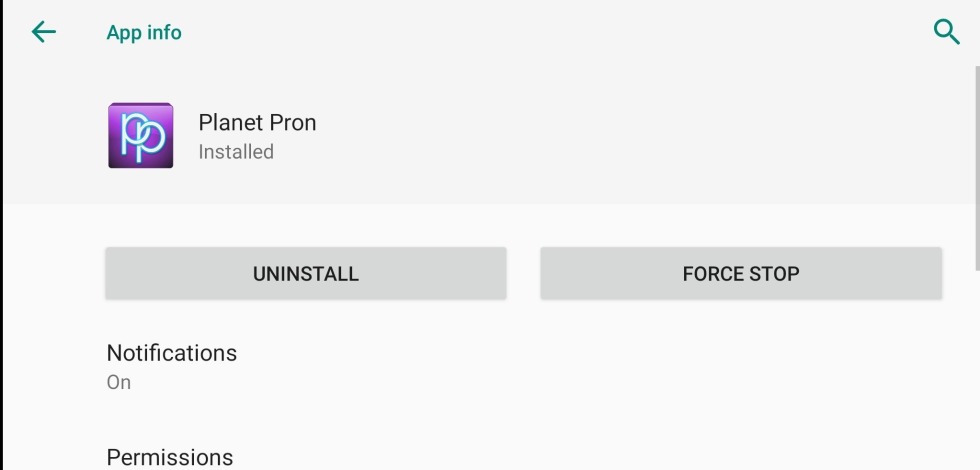Tap the "On" status under Notifications
The width and height of the screenshot is (980, 470).
click(119, 382)
